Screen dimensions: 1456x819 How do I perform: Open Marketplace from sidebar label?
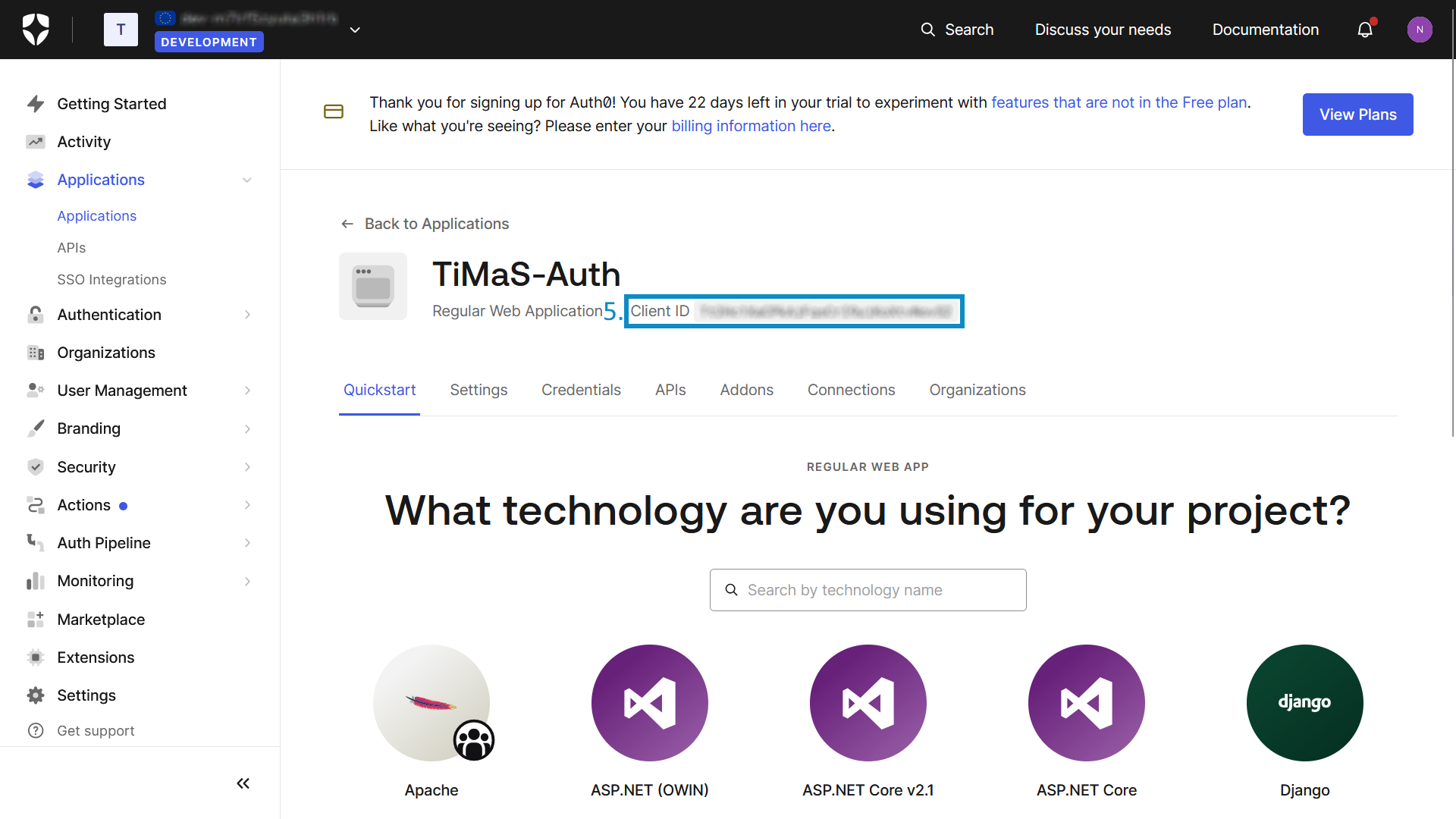point(101,620)
